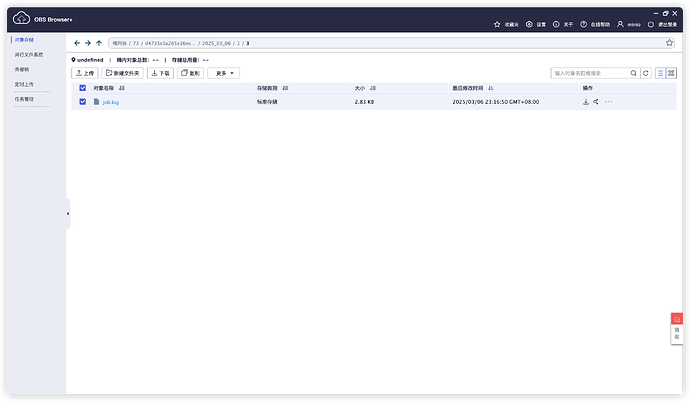Click the search magnifier icon
The image size is (690, 402).
(633, 73)
